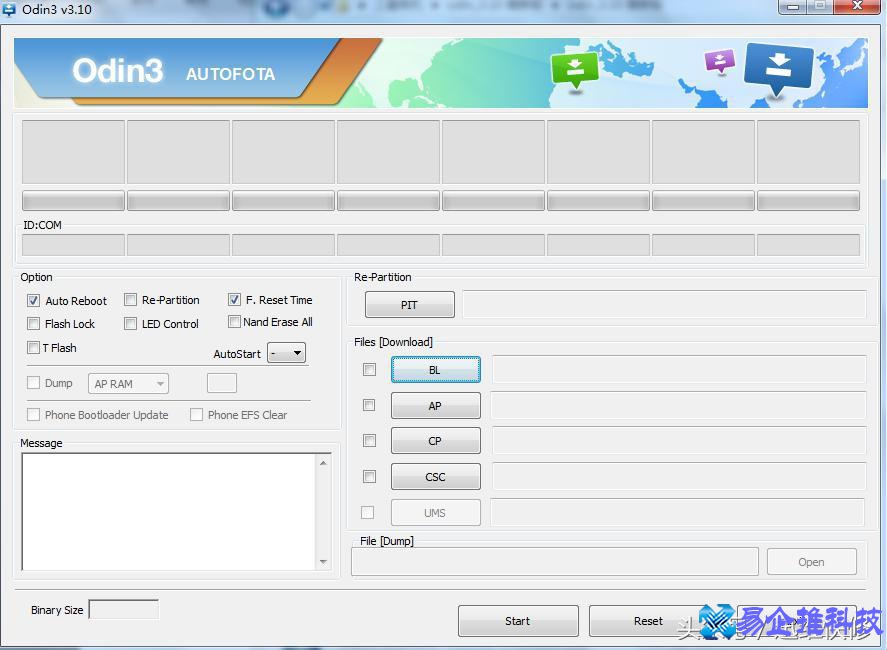Tick the checkbox beside the AP file
Viewport: 887px width, 650px height.
[x=369, y=405]
